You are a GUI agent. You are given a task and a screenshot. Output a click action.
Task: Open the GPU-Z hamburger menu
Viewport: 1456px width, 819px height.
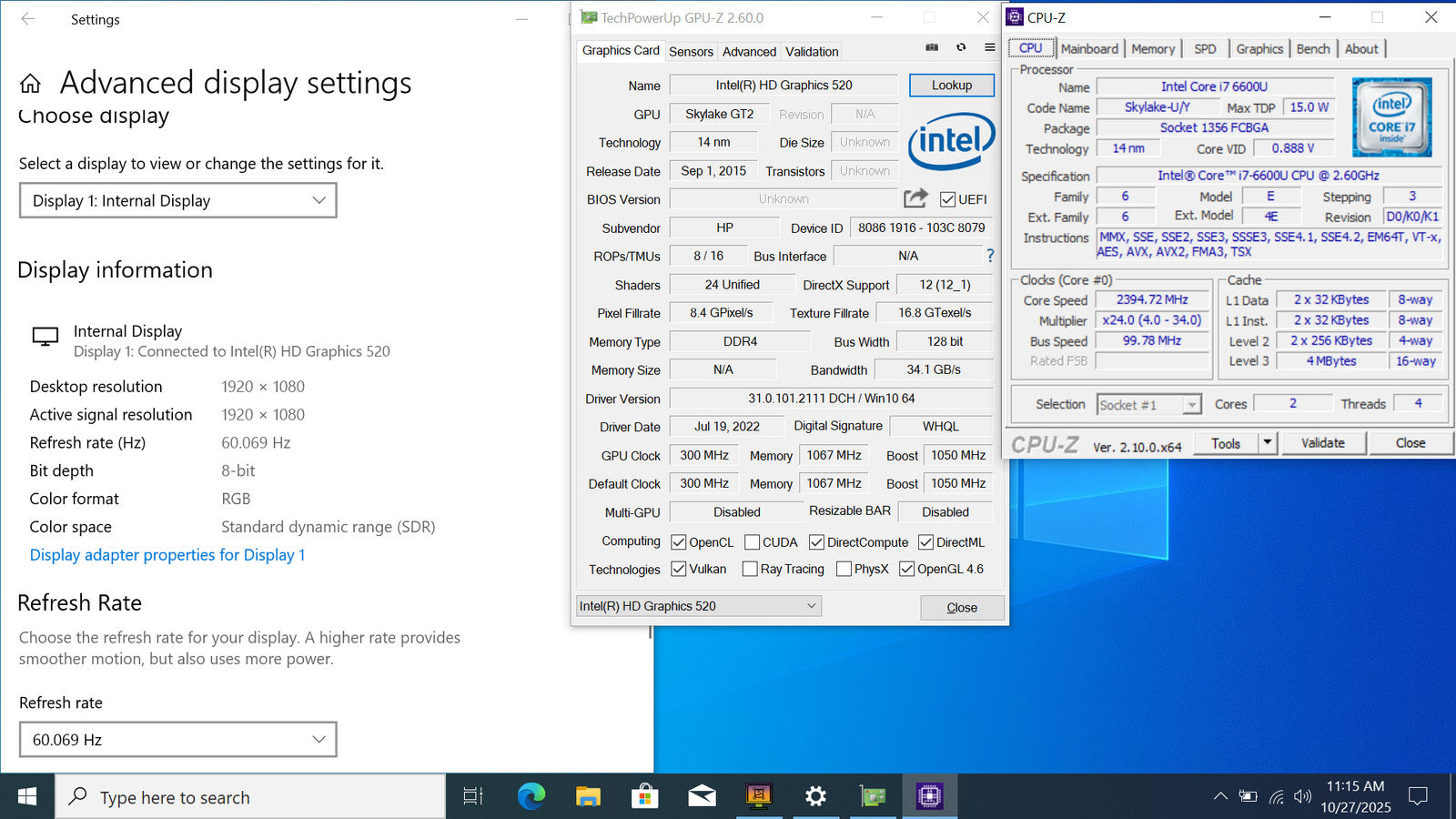click(989, 47)
